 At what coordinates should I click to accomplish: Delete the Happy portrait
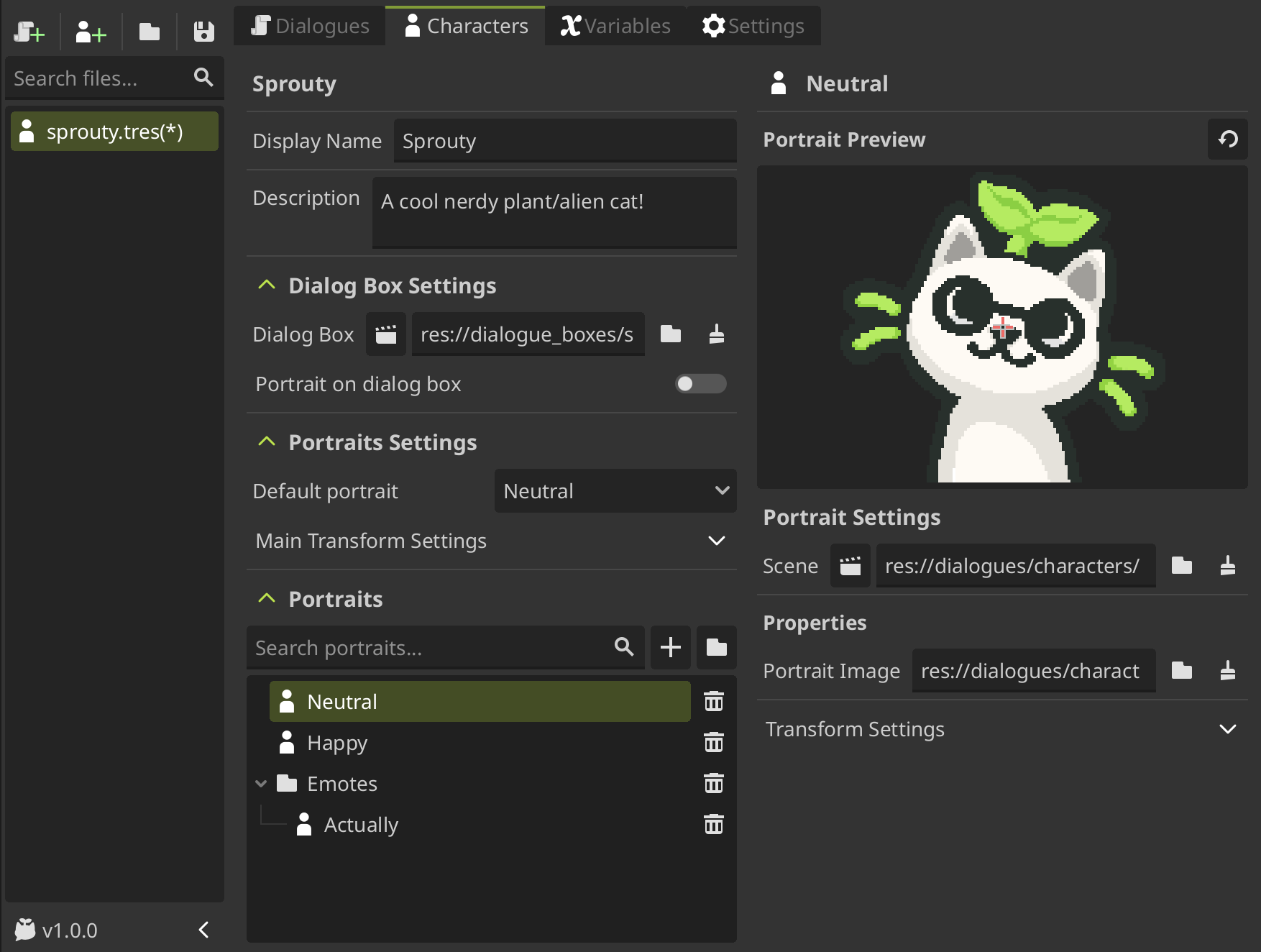[713, 742]
